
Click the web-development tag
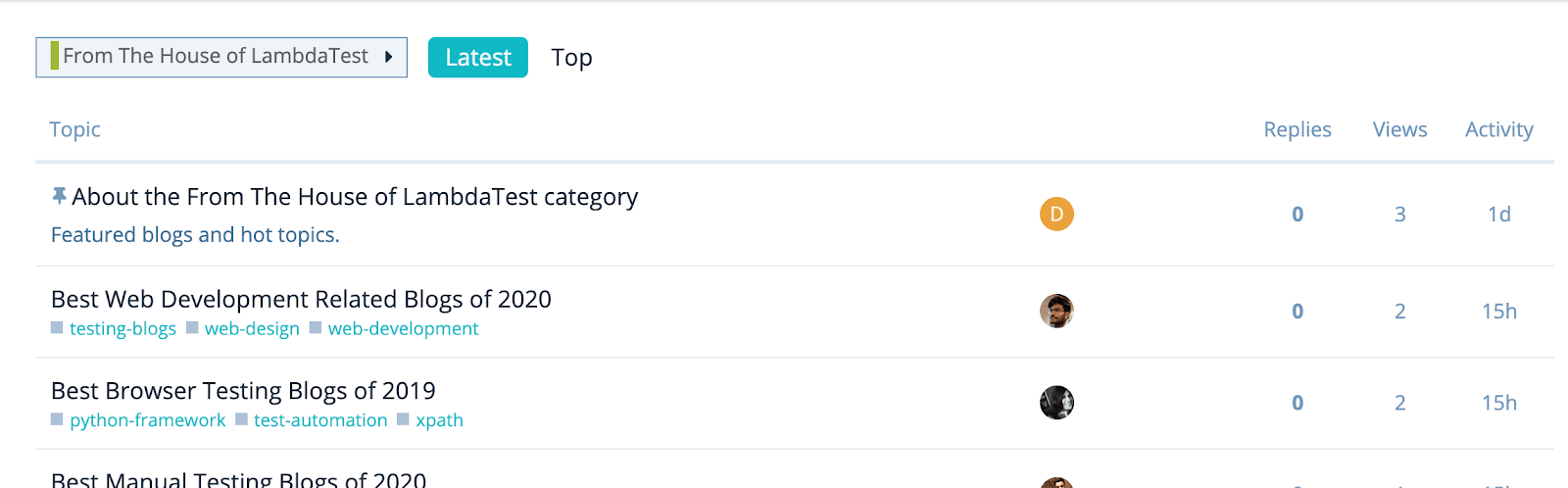click(x=403, y=329)
